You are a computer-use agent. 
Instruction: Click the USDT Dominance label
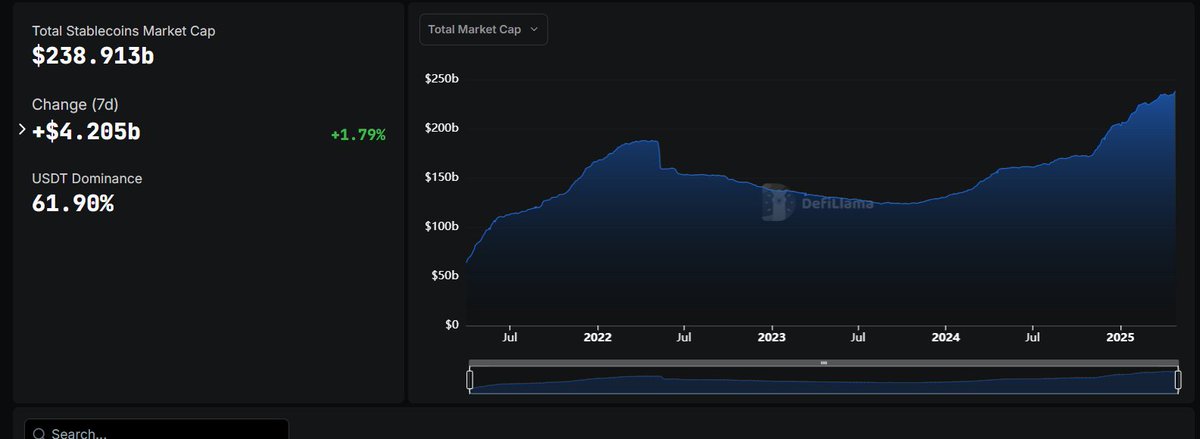pyautogui.click(x=87, y=178)
